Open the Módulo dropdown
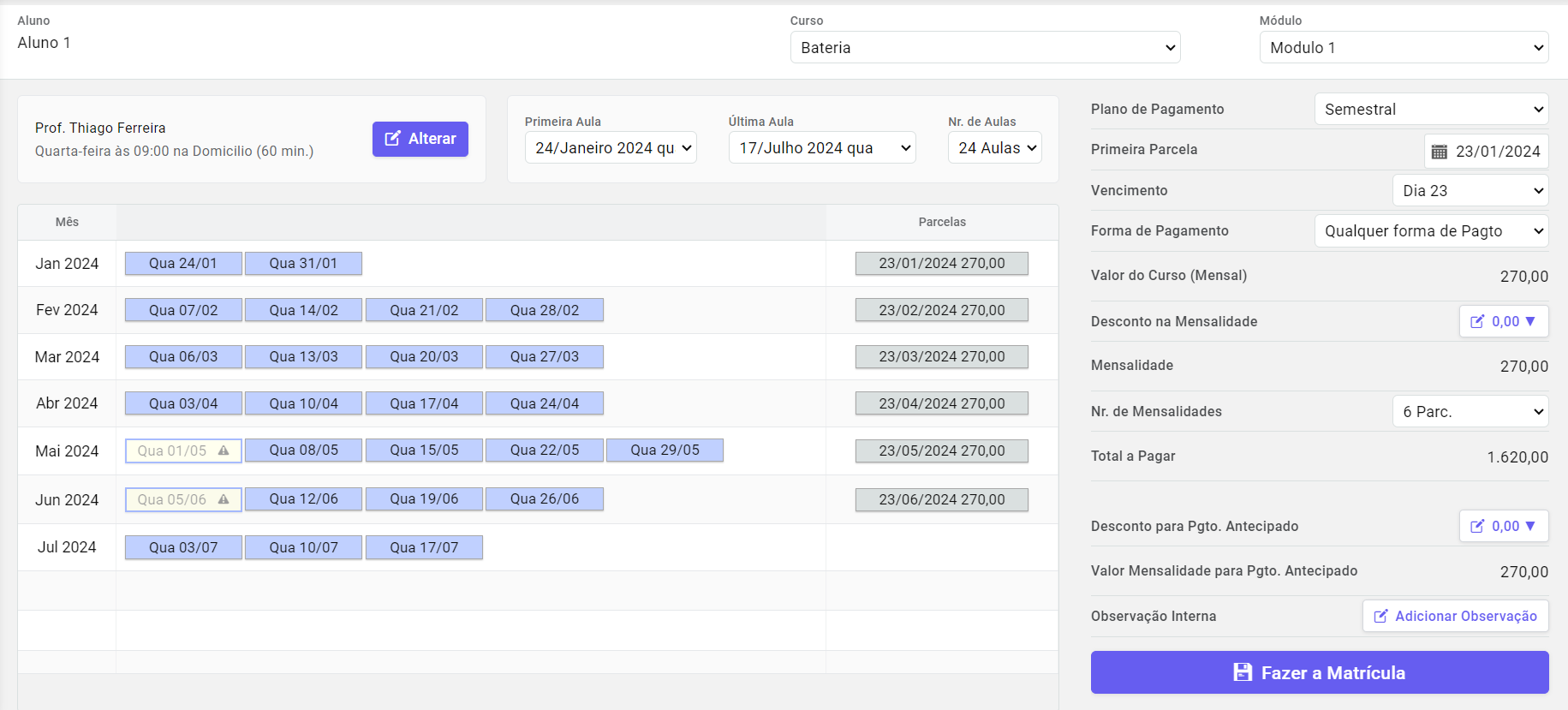Screen dimensions: 1568x710 coord(1403,48)
